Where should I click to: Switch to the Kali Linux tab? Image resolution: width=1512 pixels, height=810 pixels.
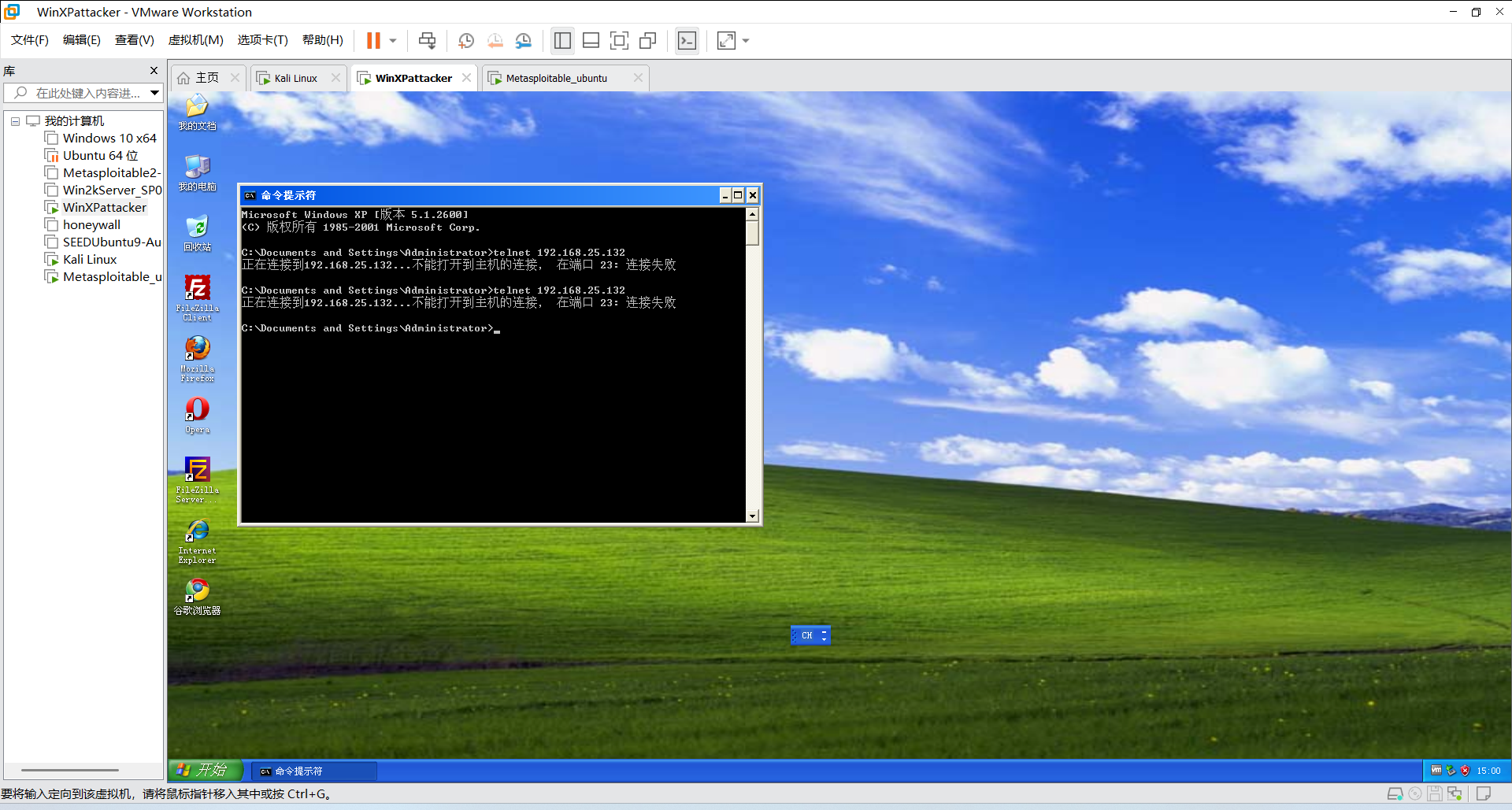click(295, 78)
